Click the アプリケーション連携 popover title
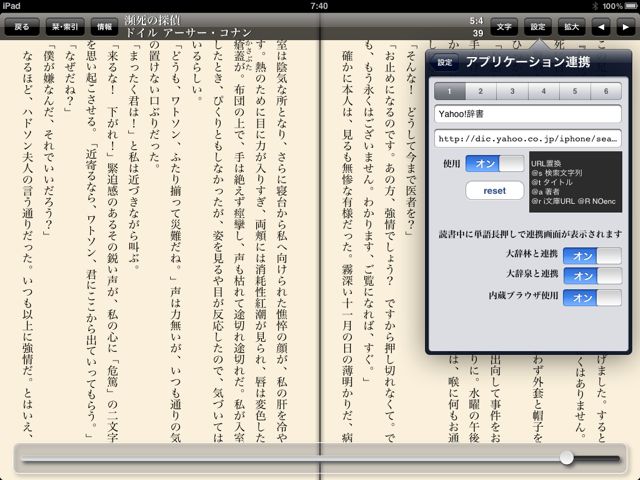Viewport: 640px width, 480px height. 528,62
